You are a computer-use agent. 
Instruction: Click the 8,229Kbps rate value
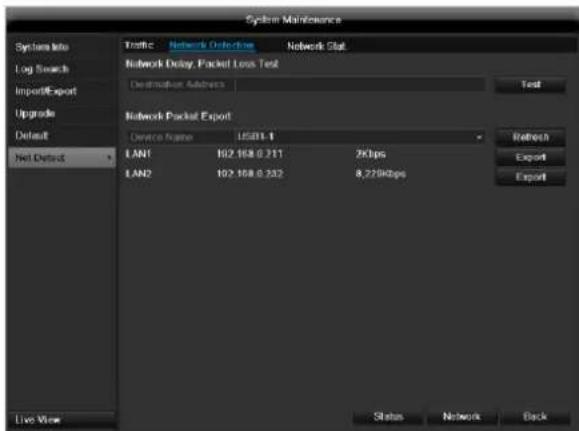pyautogui.click(x=381, y=174)
